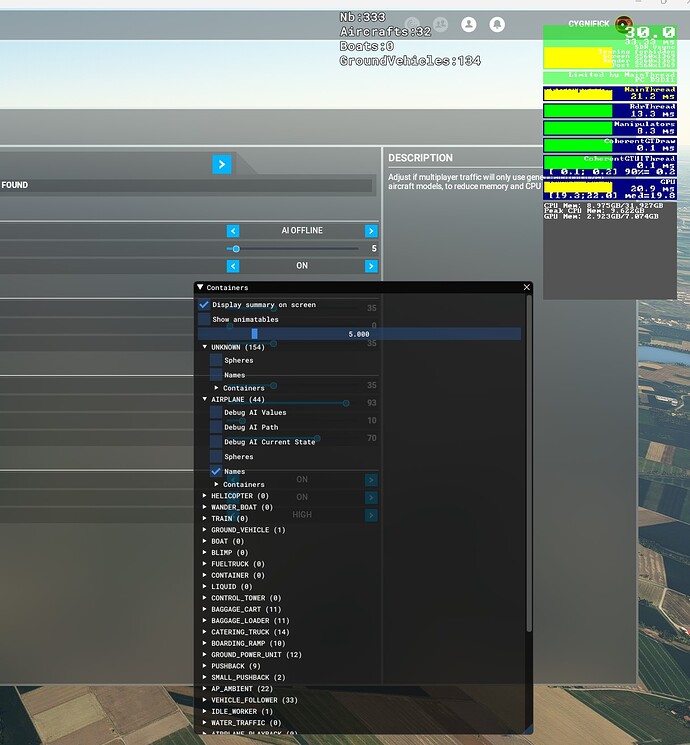Screen dimensions: 690x745
Task: Click the MainThread 21.2 ms graph
Action: click(x=610, y=93)
